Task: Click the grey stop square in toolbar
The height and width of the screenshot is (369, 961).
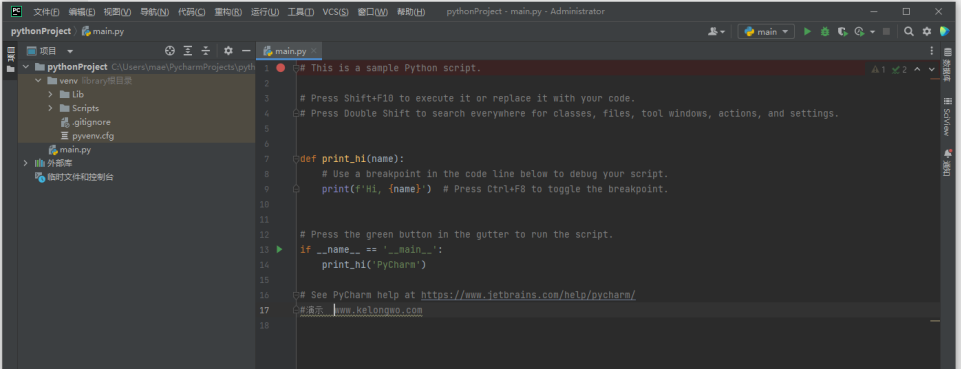Action: pos(886,31)
